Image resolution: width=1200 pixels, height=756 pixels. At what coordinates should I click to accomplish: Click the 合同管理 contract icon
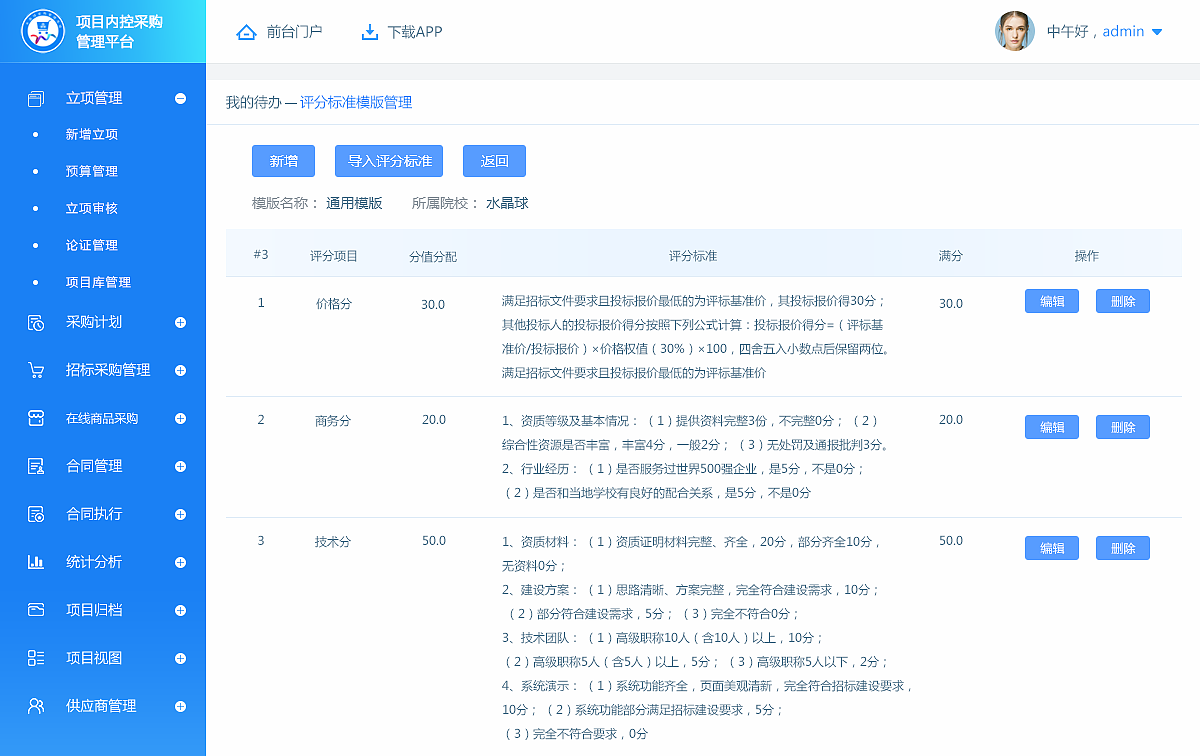35,466
